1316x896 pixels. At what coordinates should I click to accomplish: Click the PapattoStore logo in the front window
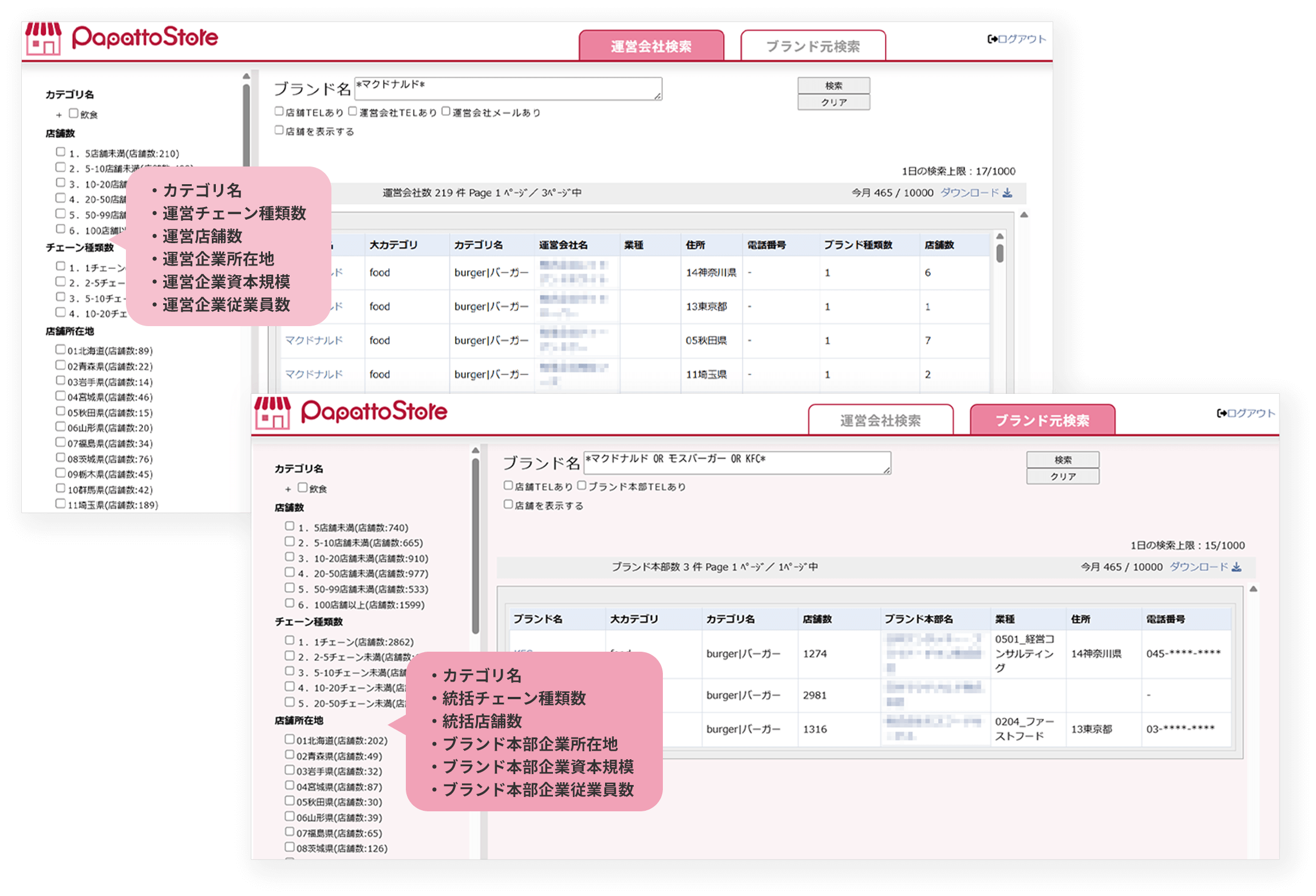pyautogui.click(x=351, y=413)
